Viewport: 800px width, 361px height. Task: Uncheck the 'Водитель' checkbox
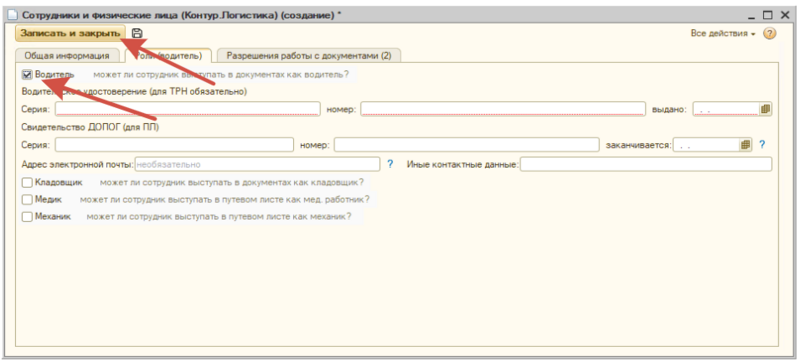coord(27,74)
